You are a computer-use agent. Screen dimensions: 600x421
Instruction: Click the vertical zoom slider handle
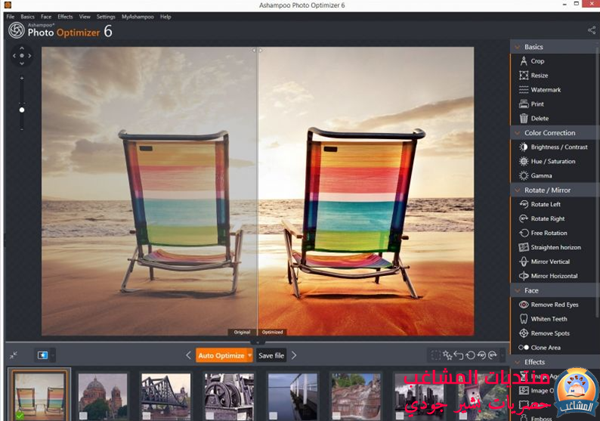pos(22,109)
